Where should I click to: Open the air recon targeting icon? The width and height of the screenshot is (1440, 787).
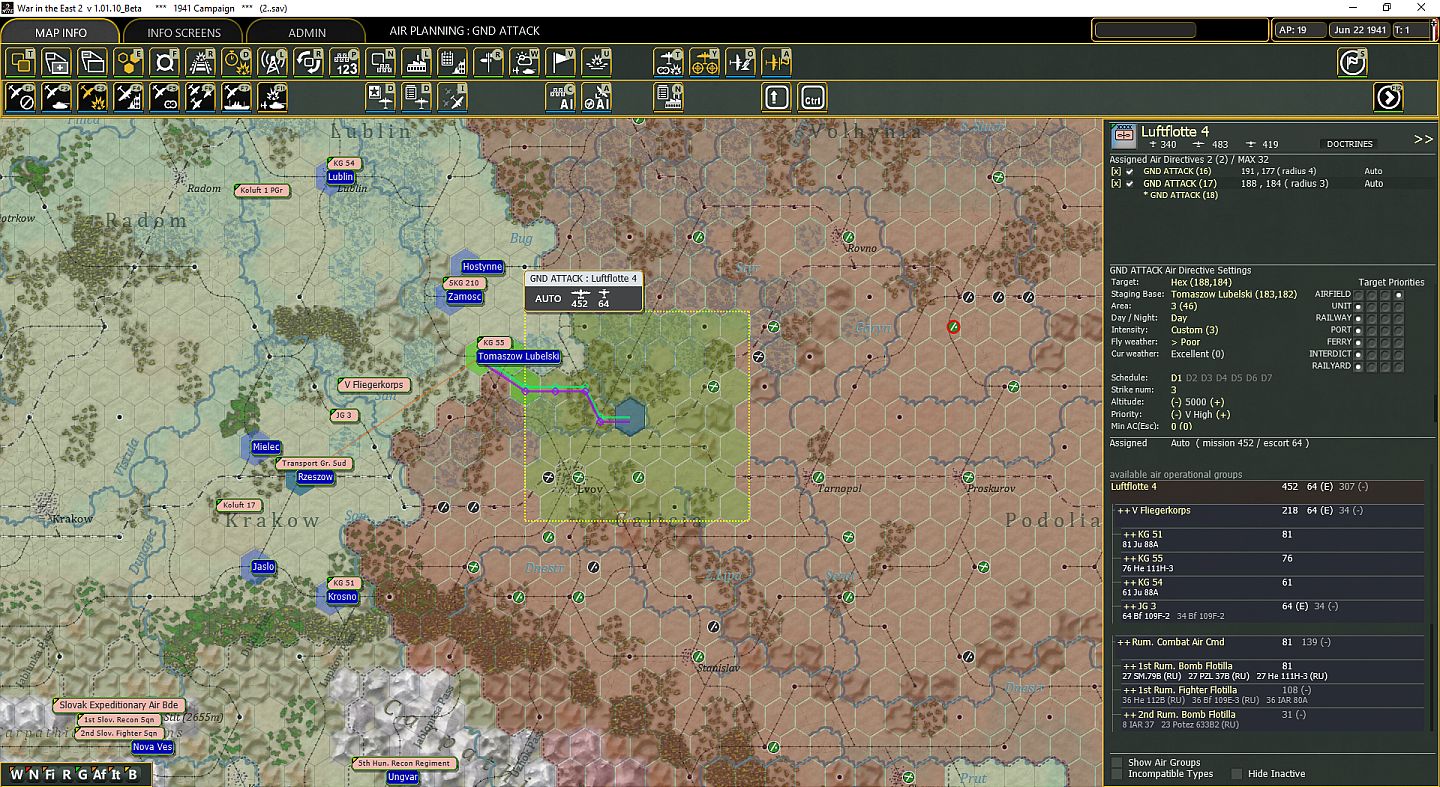tap(669, 62)
